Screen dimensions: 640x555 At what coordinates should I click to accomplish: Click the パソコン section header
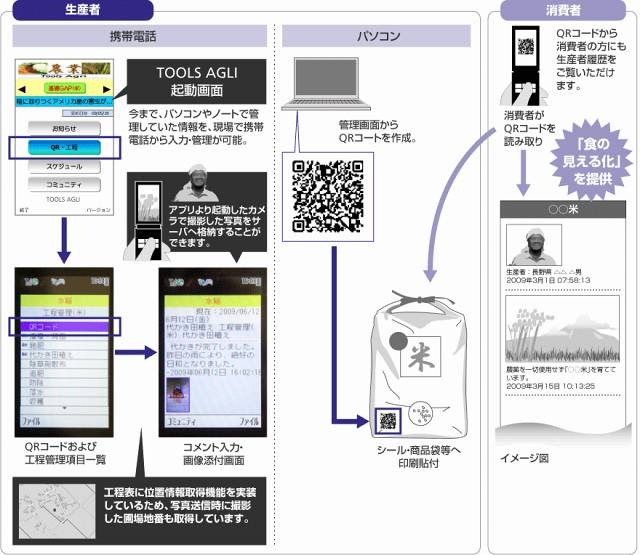point(376,36)
